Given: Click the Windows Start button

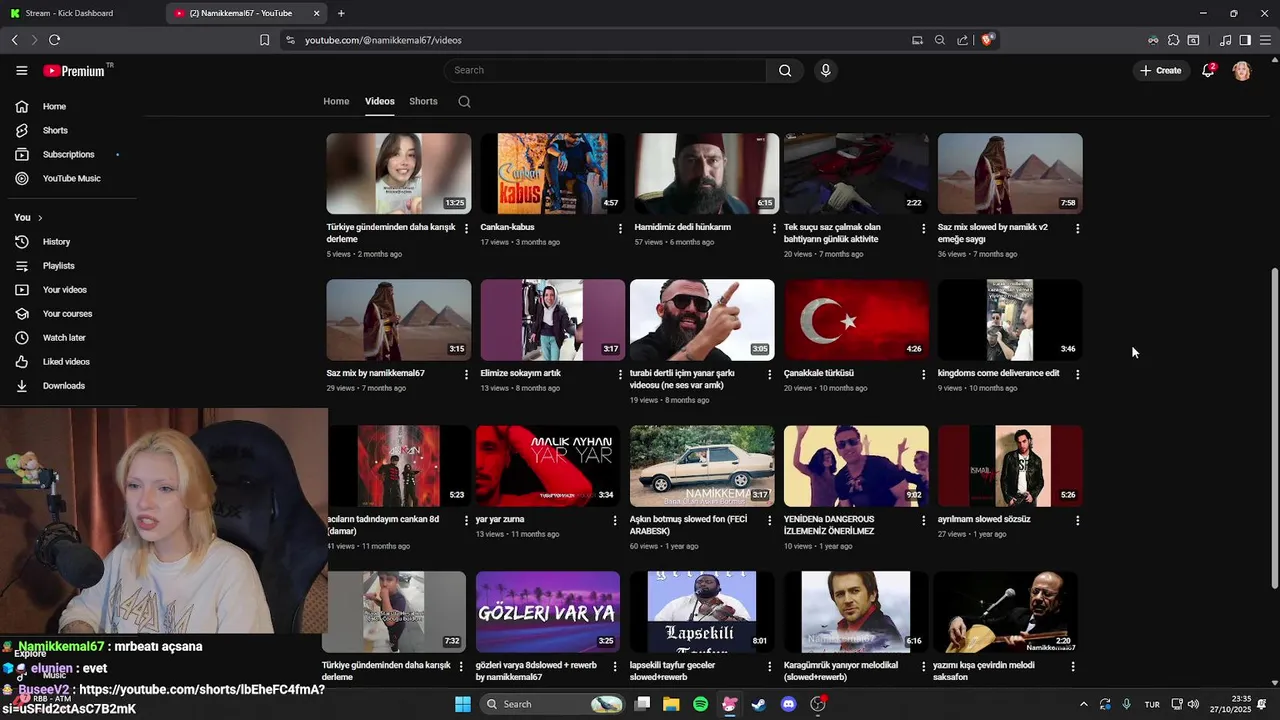Looking at the screenshot, I should pos(463,704).
